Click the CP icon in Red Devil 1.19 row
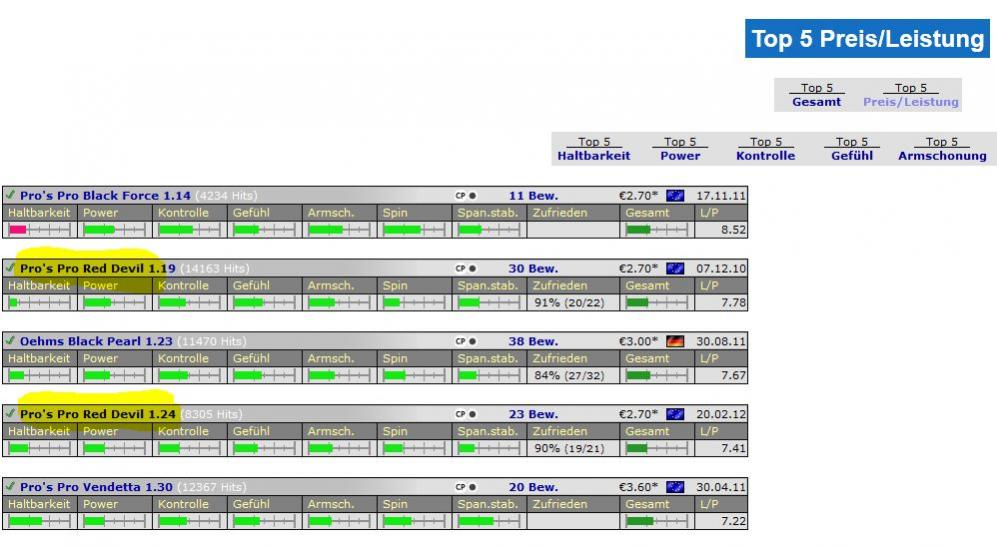 pyautogui.click(x=465, y=269)
